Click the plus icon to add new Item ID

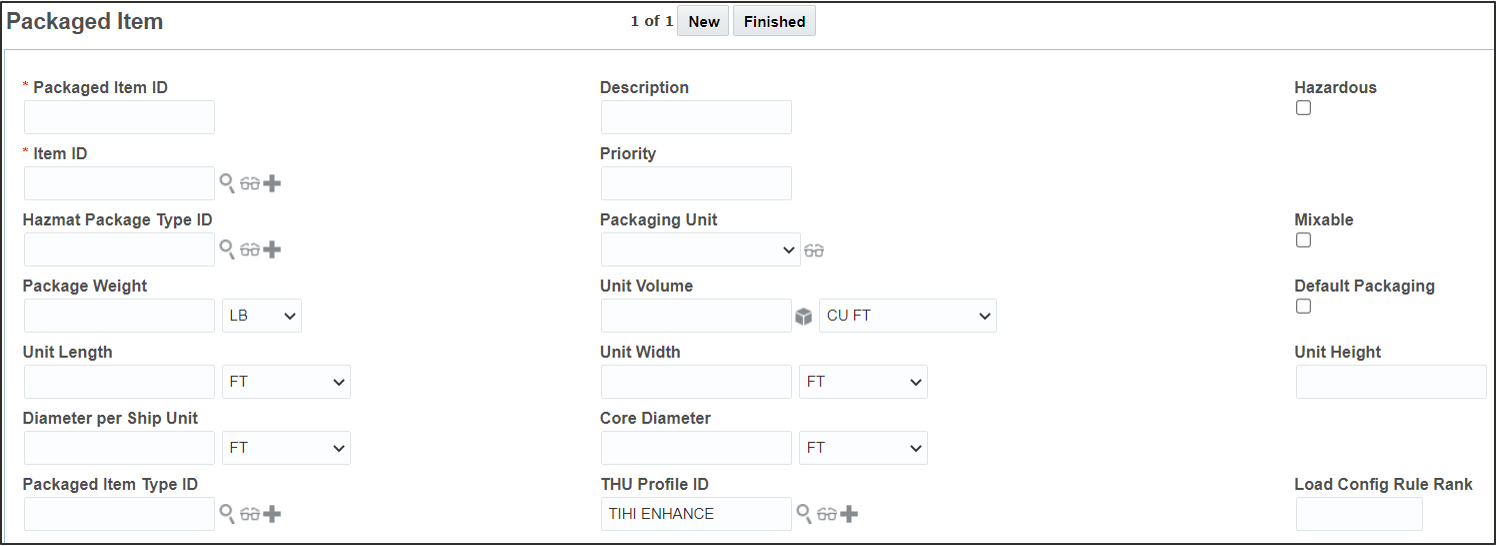272,184
